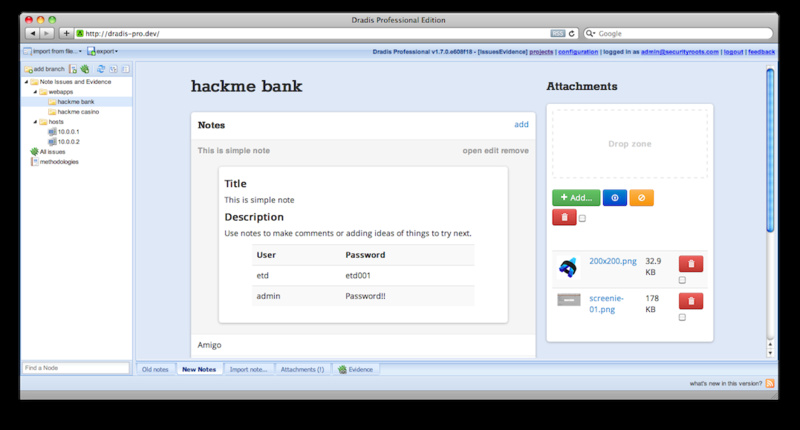Viewport: 800px width, 430px height.
Task: Click the 200x200.png attachment thumbnail
Action: pos(568,267)
